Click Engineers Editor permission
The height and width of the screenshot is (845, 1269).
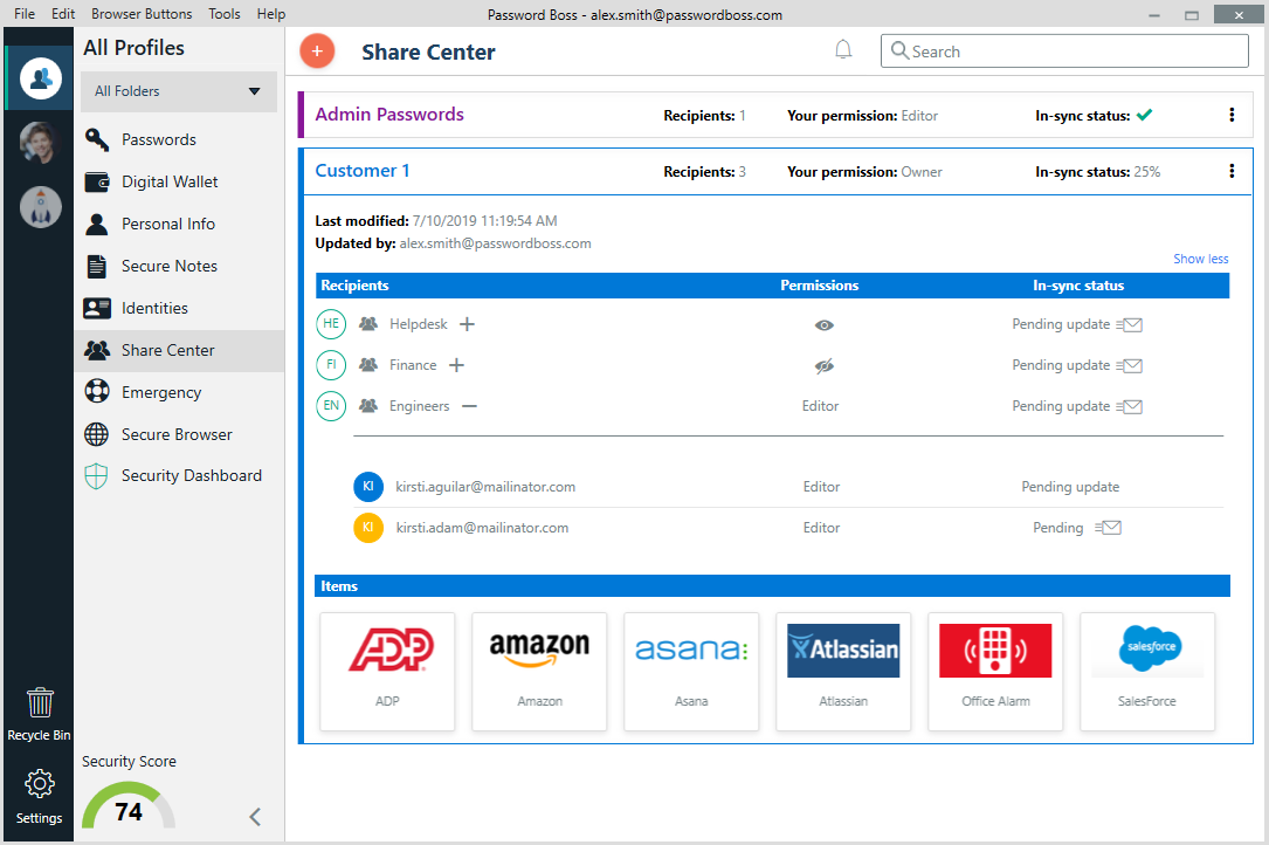820,406
